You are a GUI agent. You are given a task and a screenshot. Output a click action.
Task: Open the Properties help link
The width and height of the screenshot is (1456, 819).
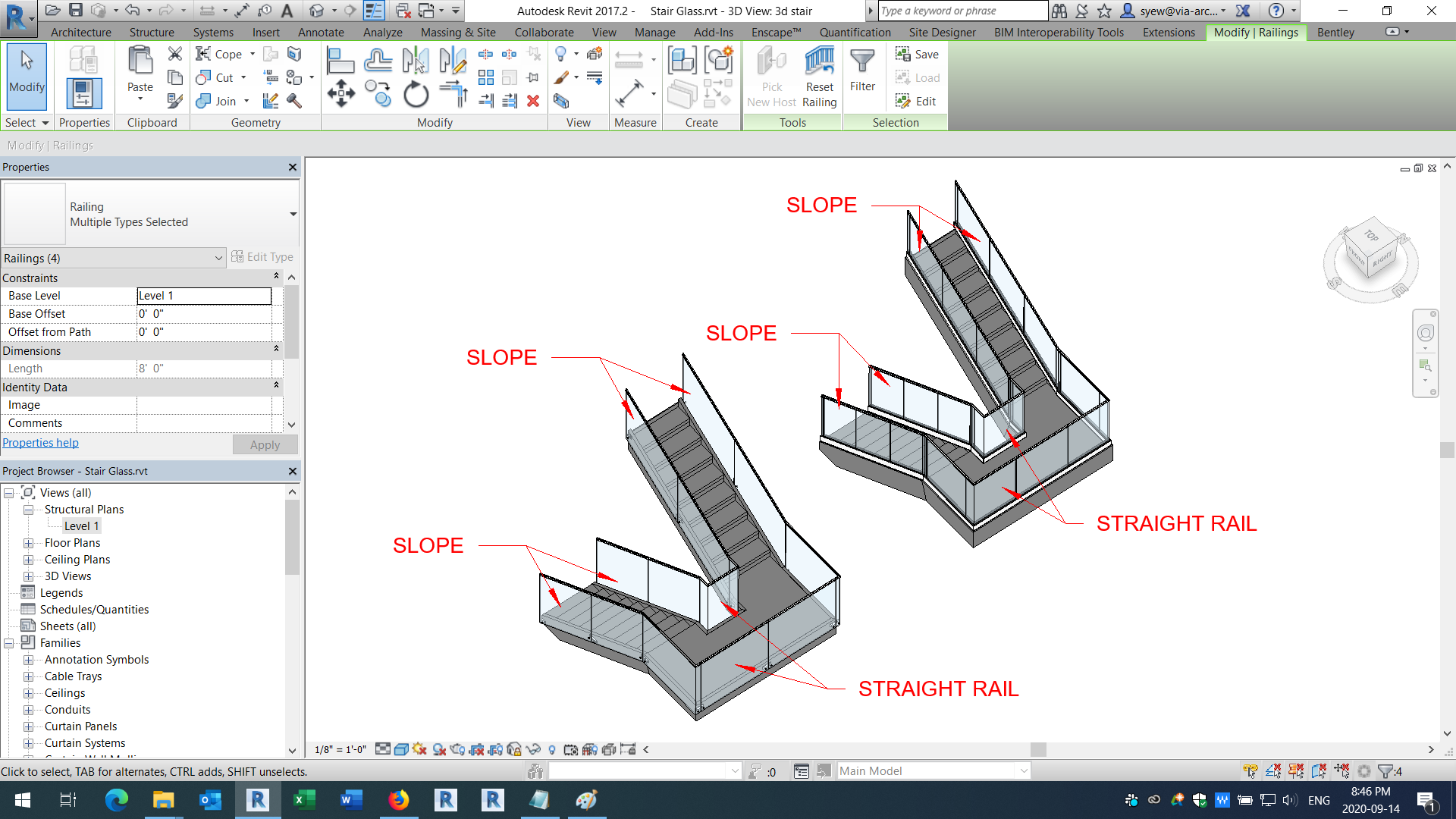40,443
